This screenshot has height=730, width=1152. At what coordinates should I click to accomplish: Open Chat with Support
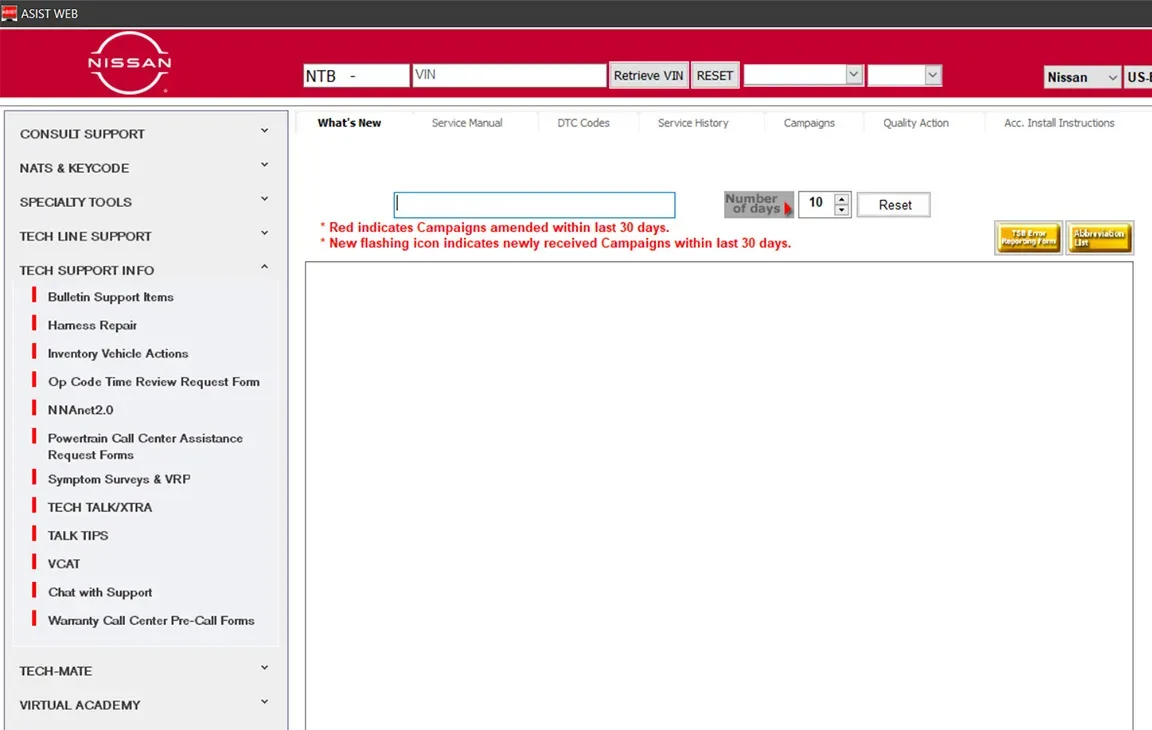(x=100, y=592)
